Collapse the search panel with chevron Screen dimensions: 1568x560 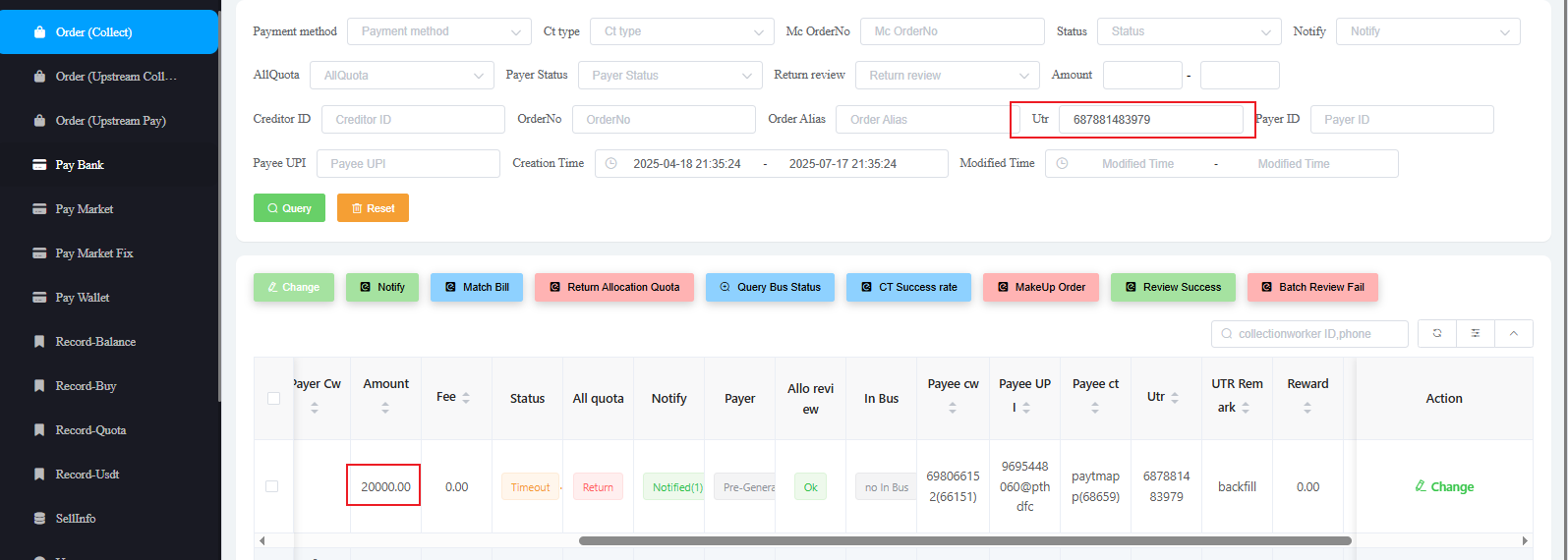point(1513,334)
